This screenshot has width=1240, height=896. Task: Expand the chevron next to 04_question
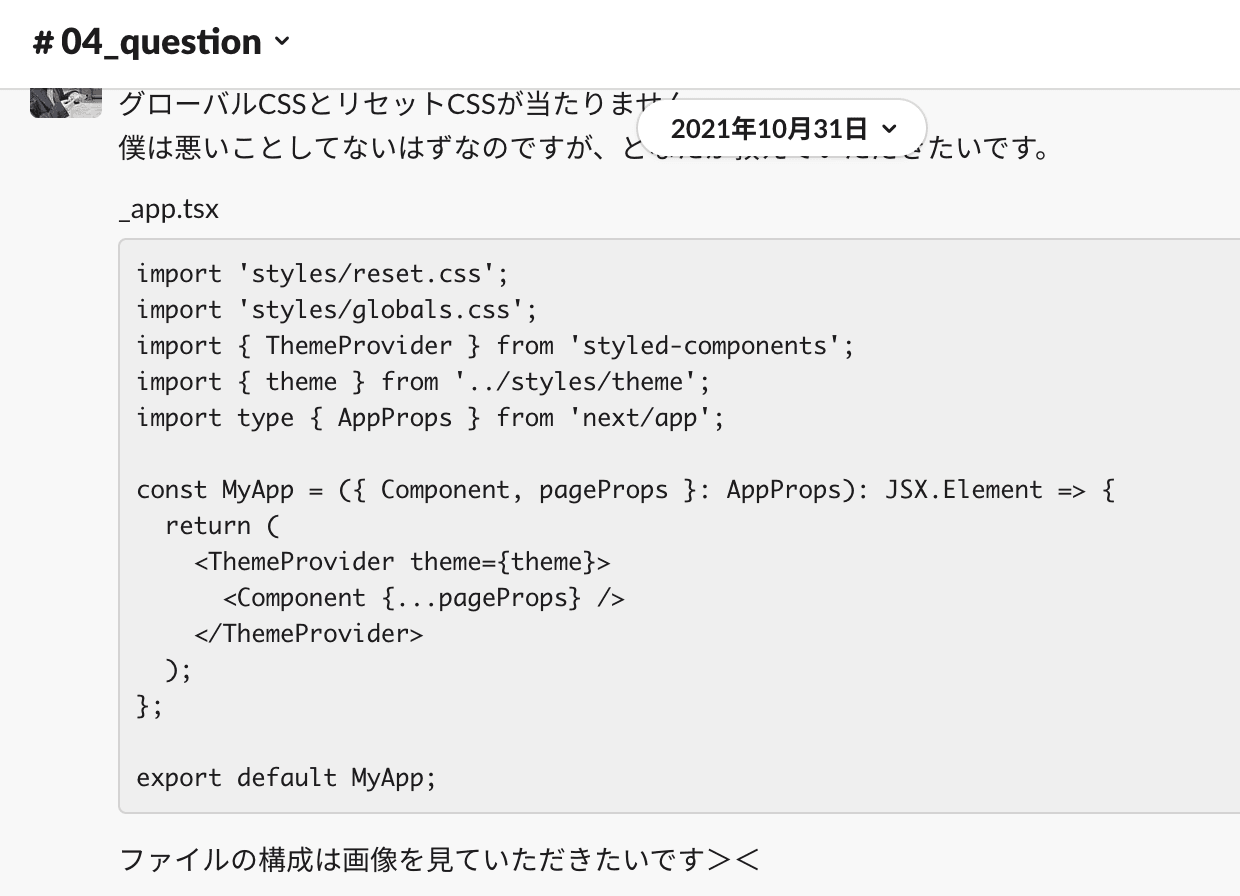[x=281, y=43]
